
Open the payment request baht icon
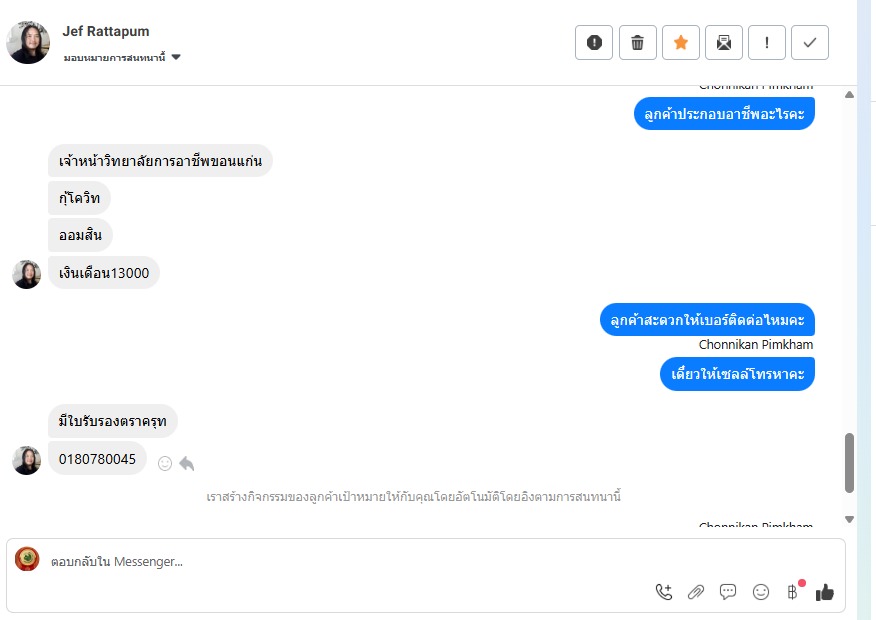point(793,592)
